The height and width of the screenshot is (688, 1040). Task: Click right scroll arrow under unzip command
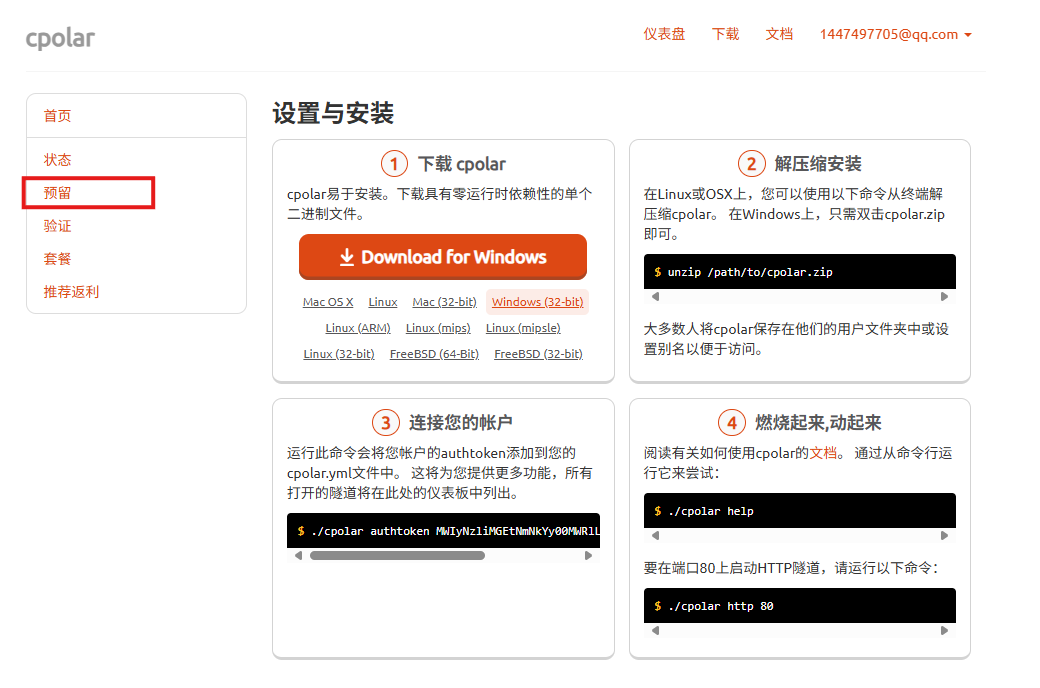[x=944, y=297]
